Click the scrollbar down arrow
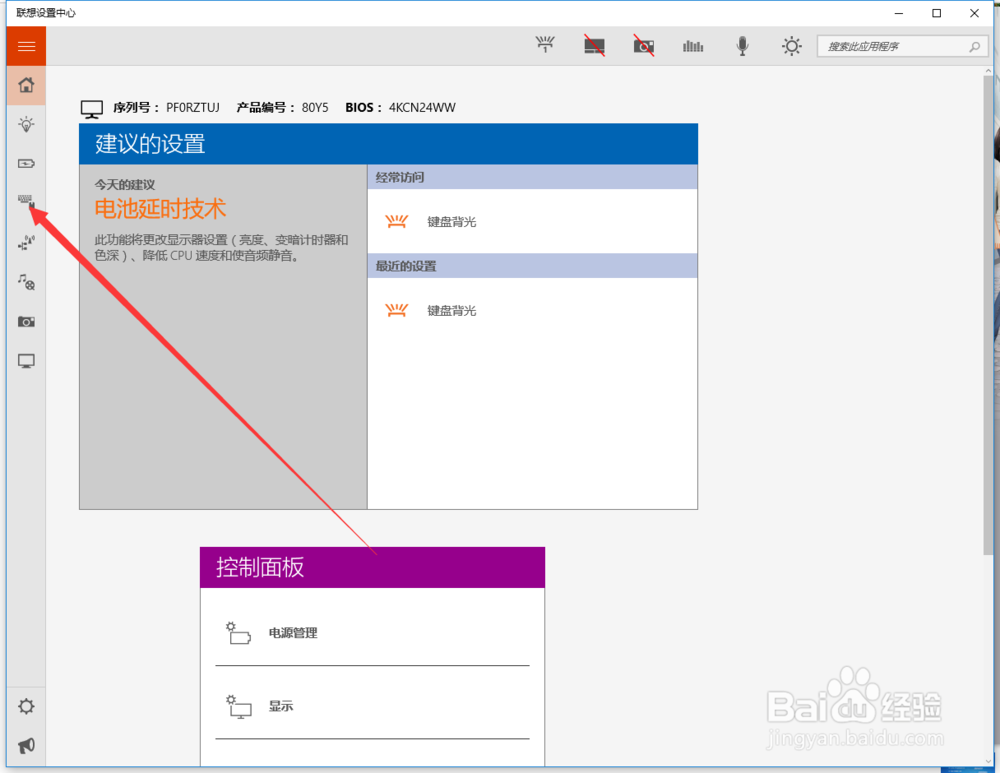This screenshot has height=773, width=1000. point(989,761)
